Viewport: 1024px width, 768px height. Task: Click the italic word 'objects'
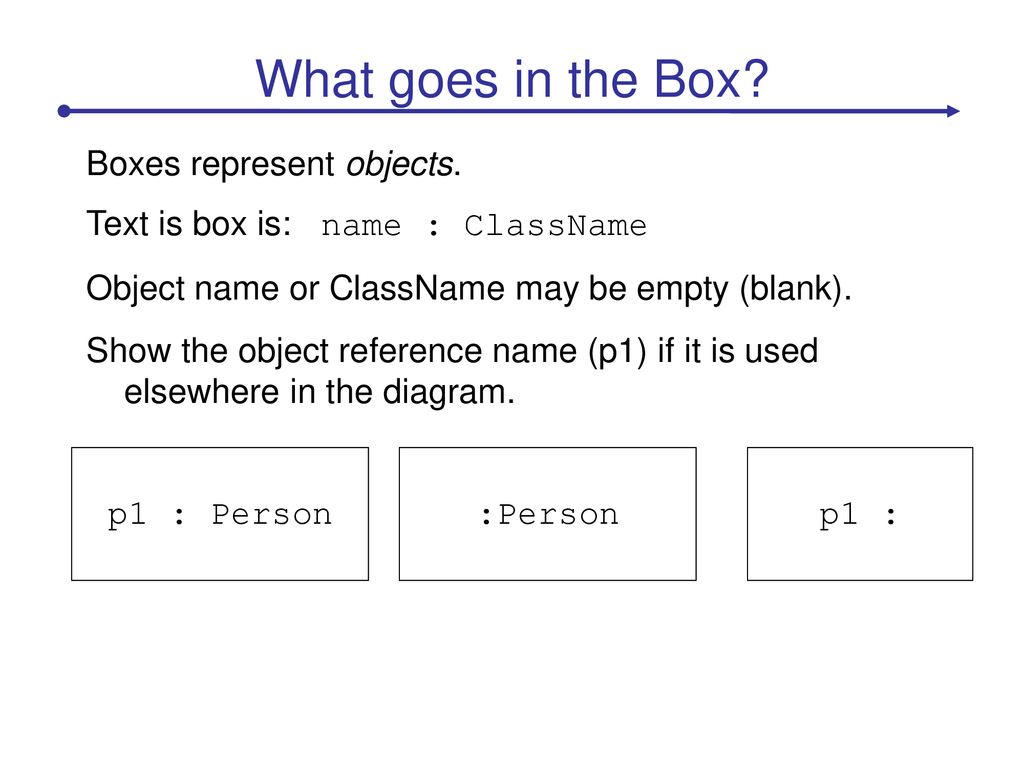point(399,165)
